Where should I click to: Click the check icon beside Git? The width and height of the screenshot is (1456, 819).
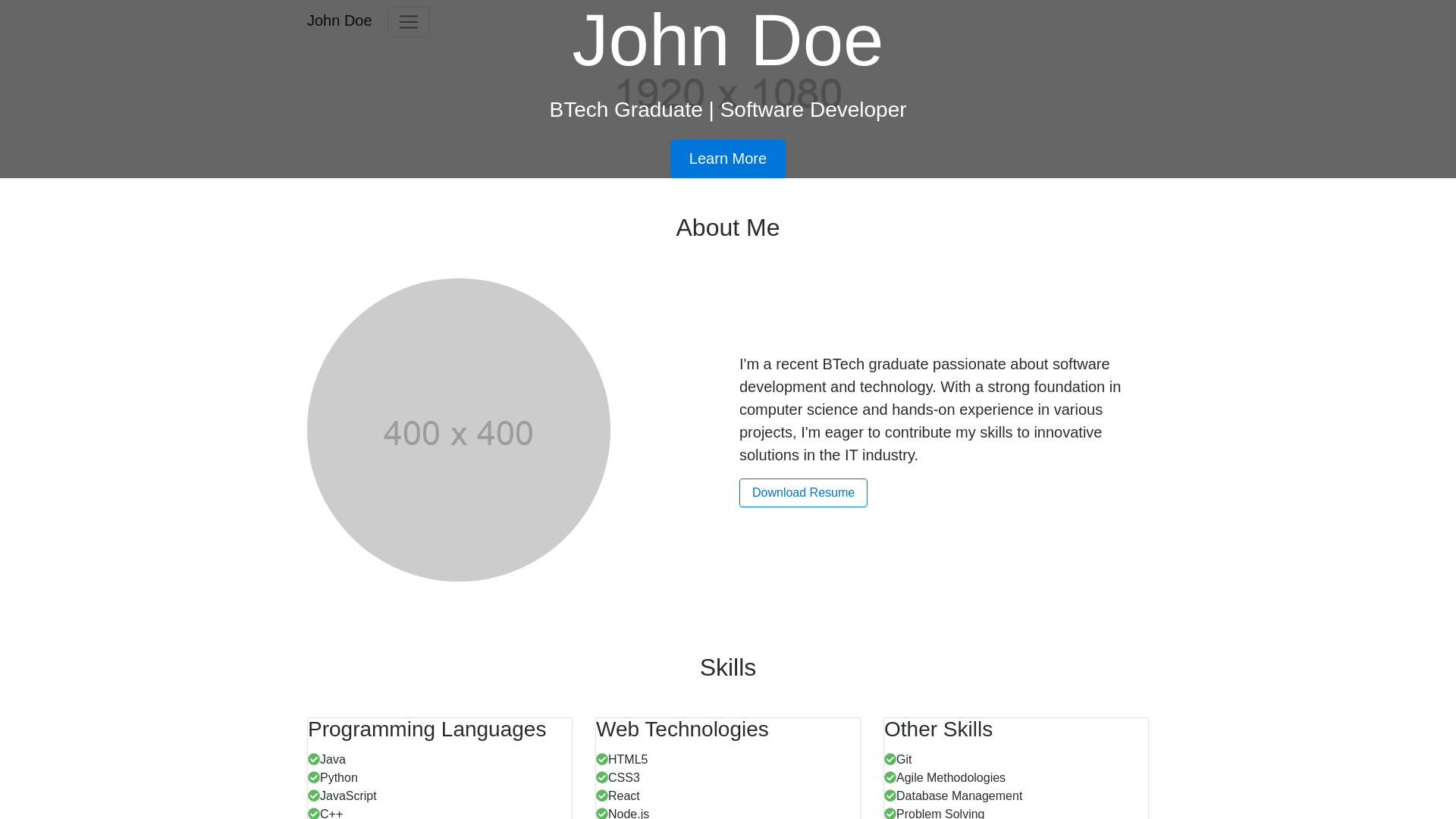[x=890, y=759]
